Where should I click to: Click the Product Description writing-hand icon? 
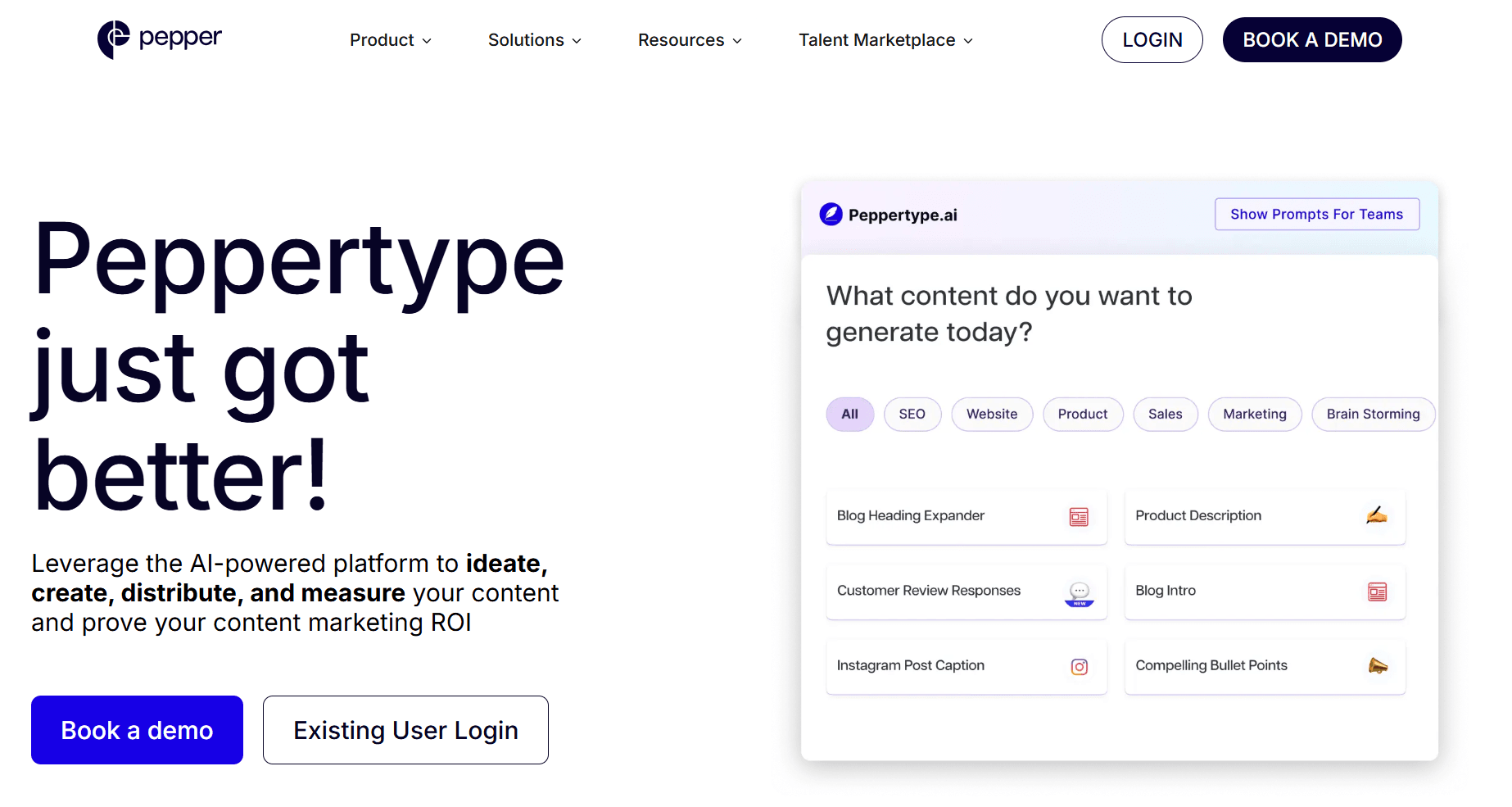point(1377,515)
